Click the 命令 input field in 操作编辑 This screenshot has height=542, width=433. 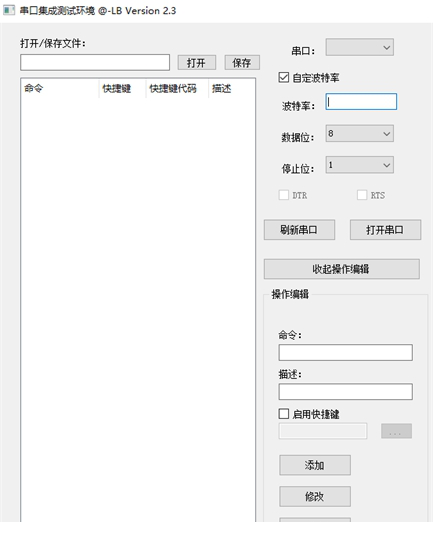tap(346, 353)
